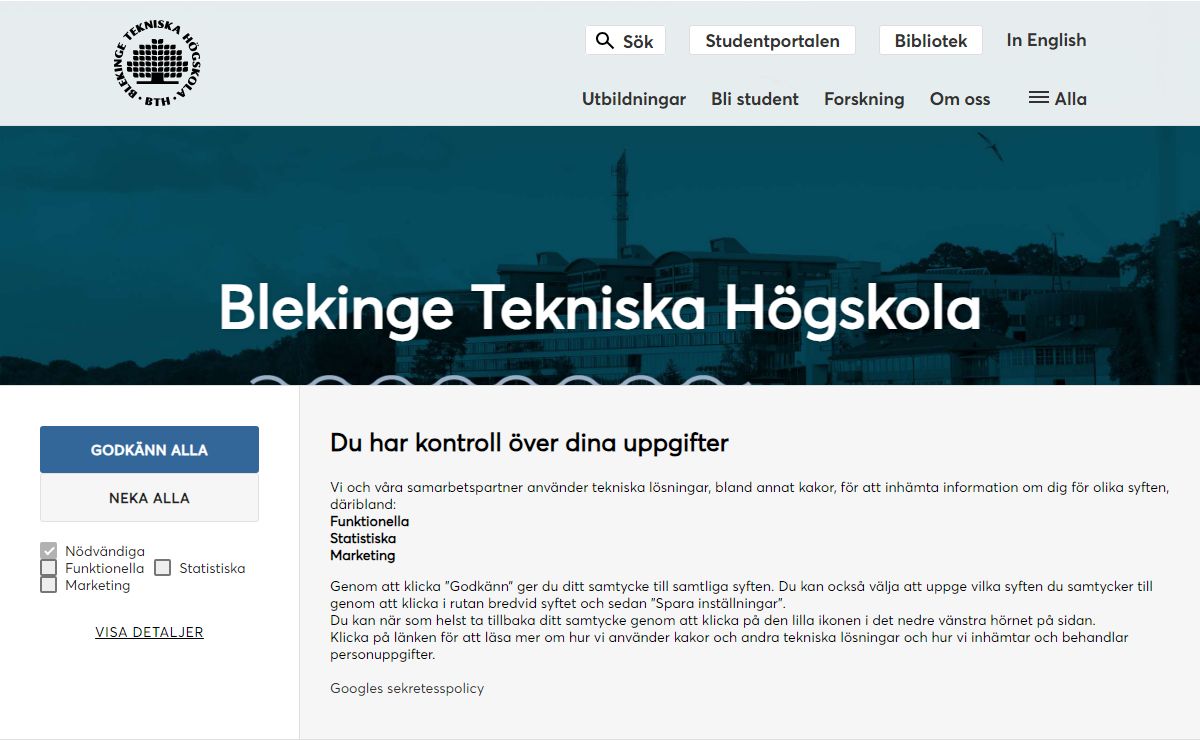Click the BTH logo
Screen dimensions: 1200x740
point(158,62)
